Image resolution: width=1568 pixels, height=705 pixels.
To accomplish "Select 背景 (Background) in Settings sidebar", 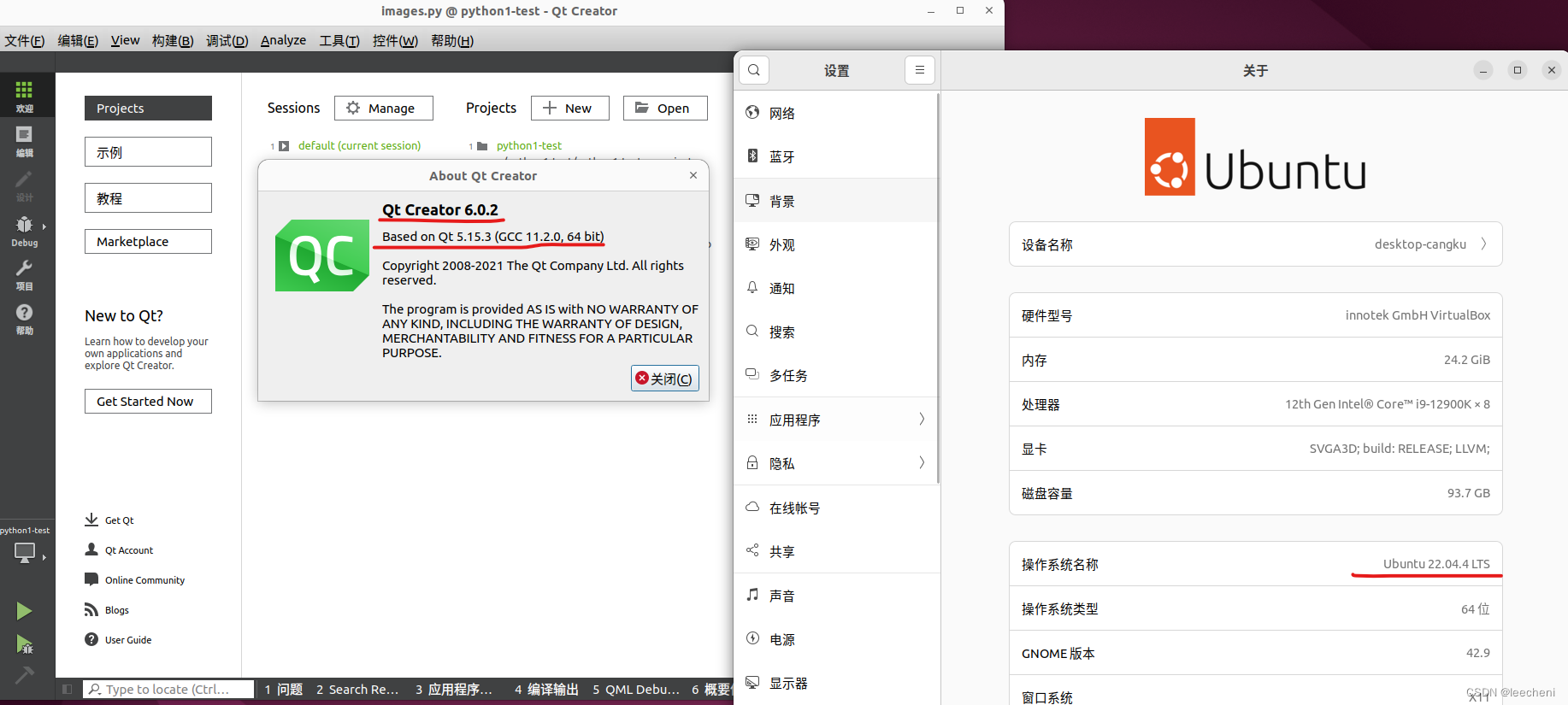I will [x=836, y=201].
